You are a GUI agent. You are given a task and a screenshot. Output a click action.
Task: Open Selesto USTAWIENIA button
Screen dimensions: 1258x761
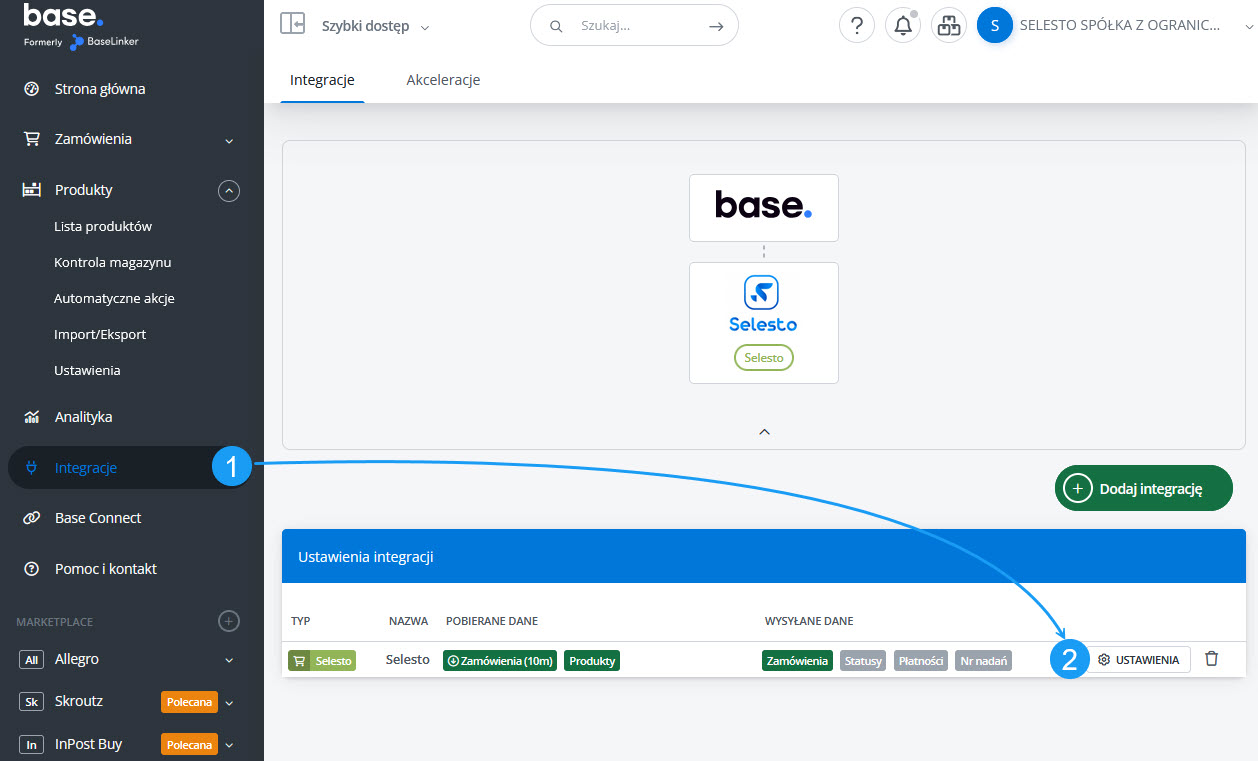click(1138, 660)
